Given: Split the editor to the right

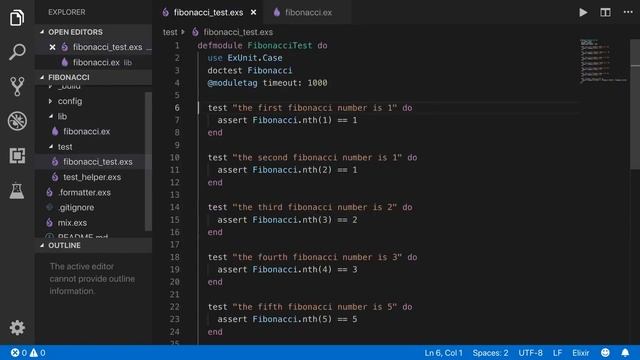Looking at the screenshot, I should click(x=605, y=12).
